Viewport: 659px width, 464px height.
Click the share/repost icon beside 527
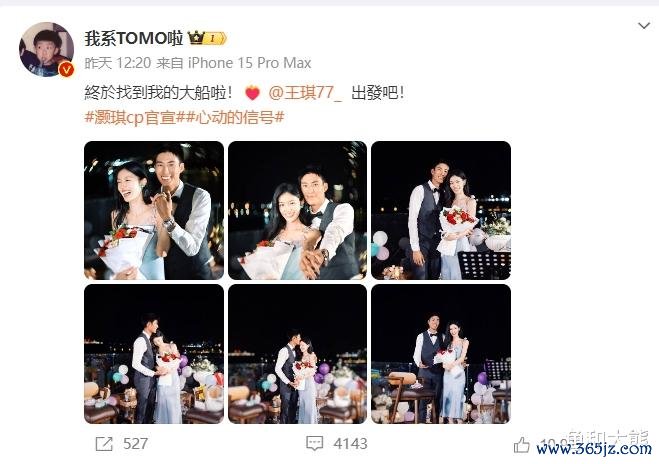104,444
